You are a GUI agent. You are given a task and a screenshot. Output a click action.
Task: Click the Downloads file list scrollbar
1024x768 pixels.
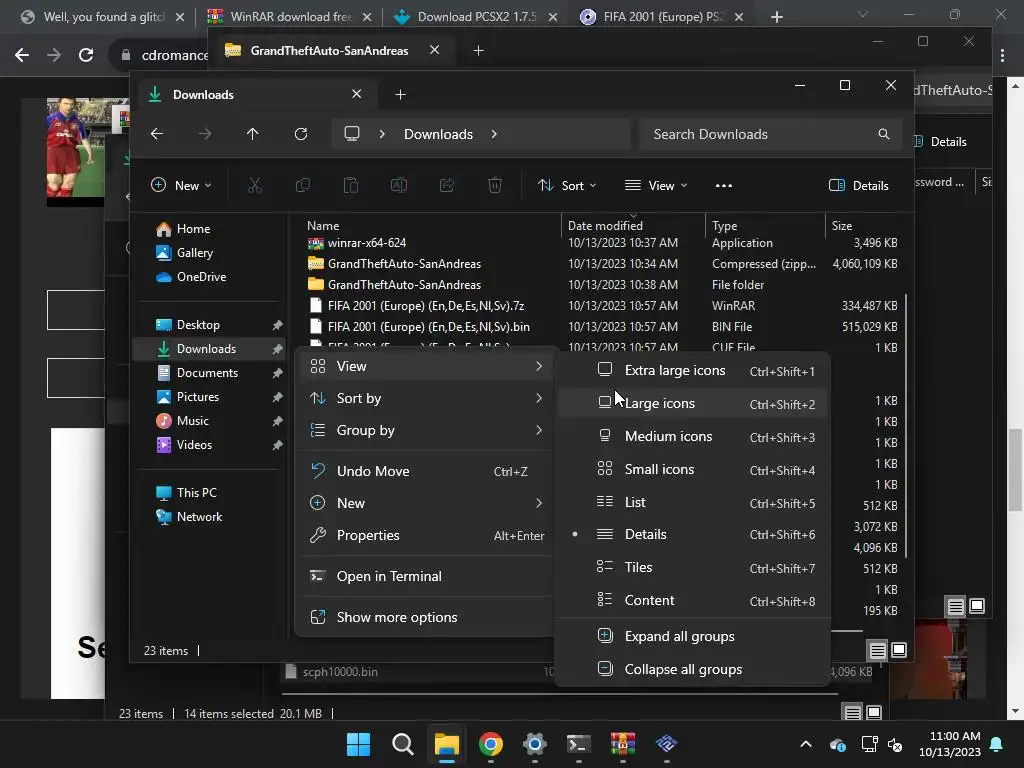pyautogui.click(x=906, y=427)
